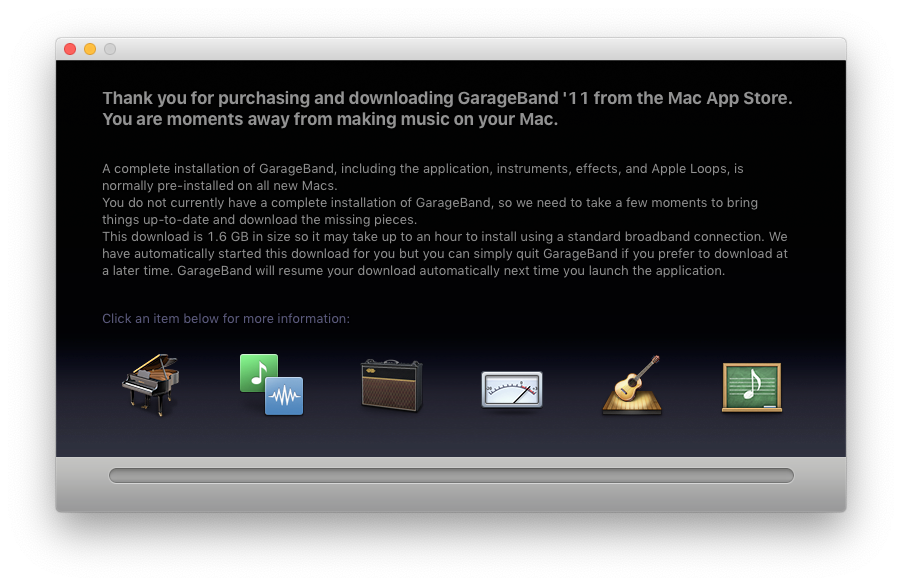
Task: Click the download progress bar
Action: click(x=451, y=476)
